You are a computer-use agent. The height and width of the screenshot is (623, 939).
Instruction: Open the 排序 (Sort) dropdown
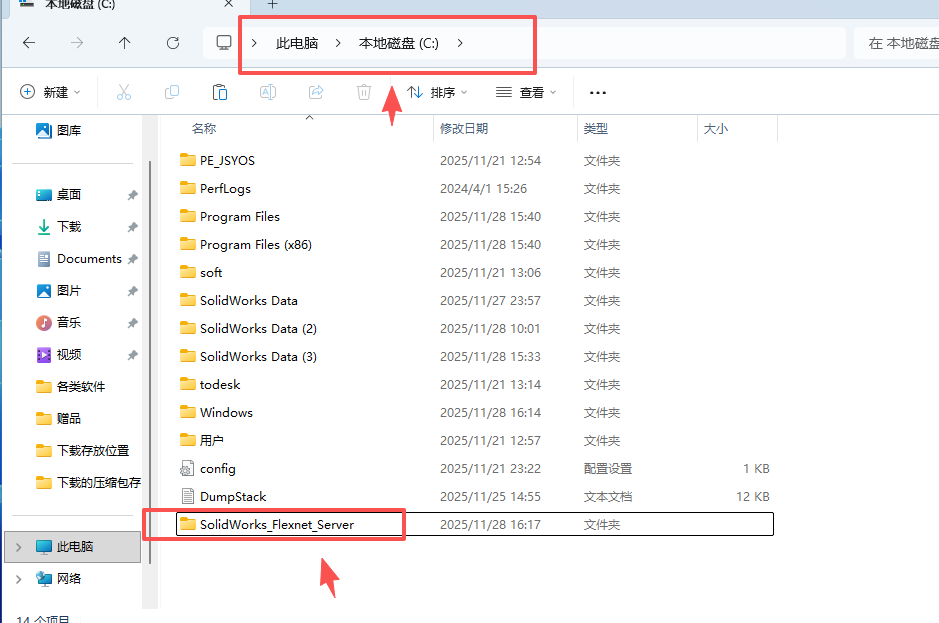click(437, 92)
